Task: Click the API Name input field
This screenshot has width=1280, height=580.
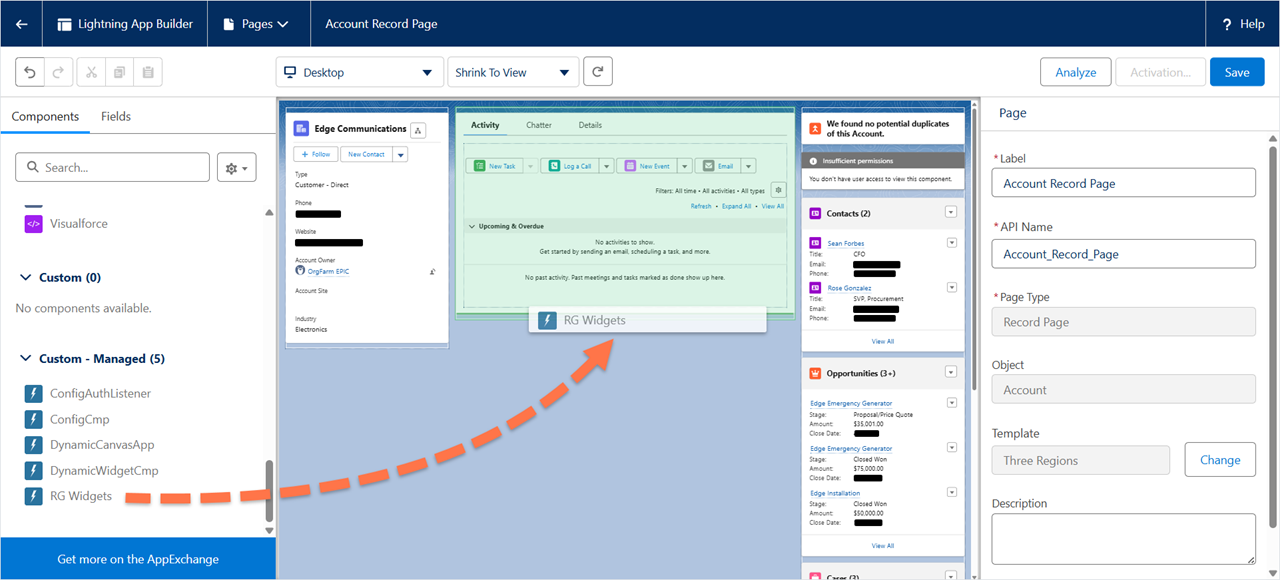Action: tap(1124, 254)
